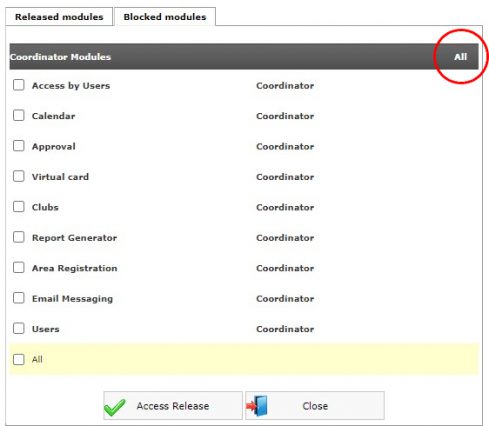Check the Access by Users checkbox
This screenshot has width=489, height=426.
19,85
